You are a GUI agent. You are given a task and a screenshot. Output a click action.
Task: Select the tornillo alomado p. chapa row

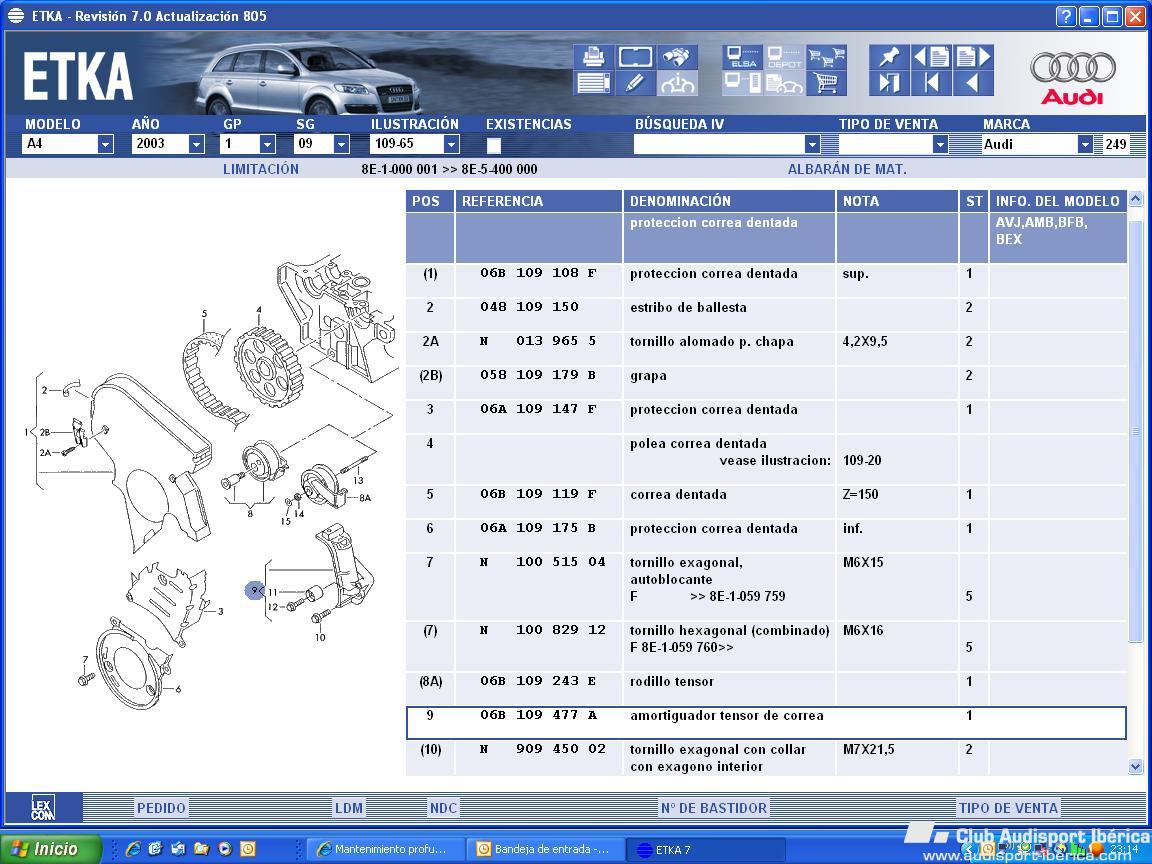766,348
